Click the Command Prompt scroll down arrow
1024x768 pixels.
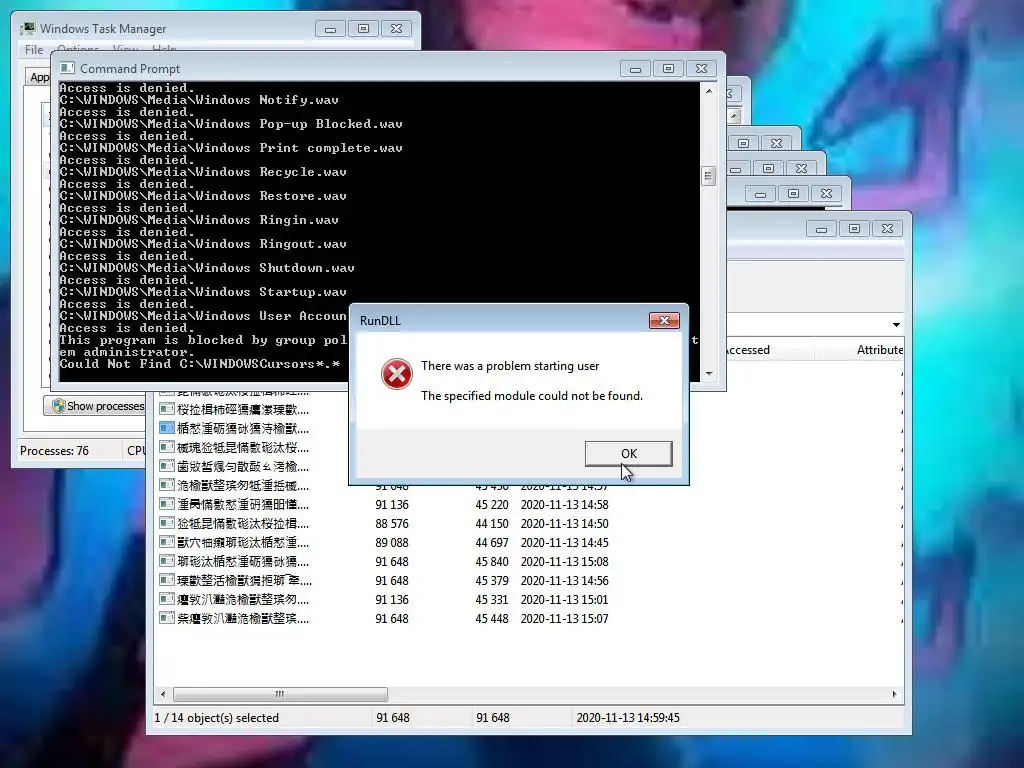click(709, 374)
